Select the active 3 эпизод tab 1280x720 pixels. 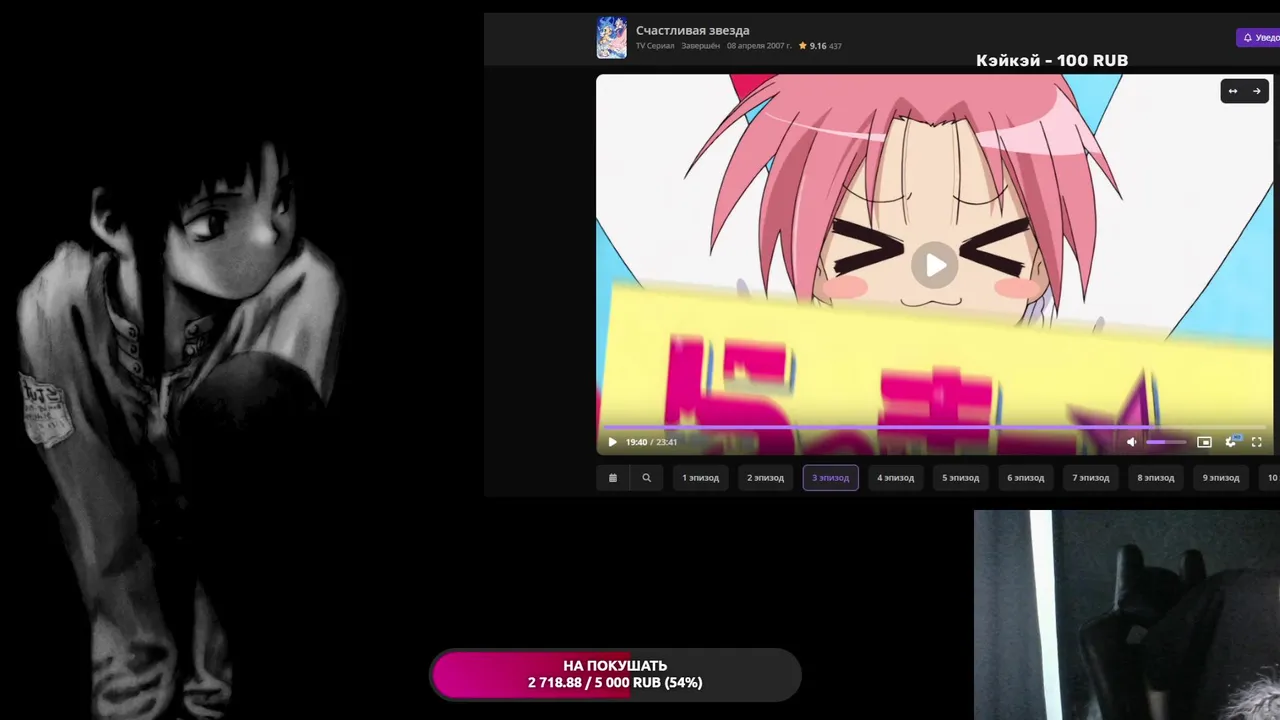click(x=830, y=478)
